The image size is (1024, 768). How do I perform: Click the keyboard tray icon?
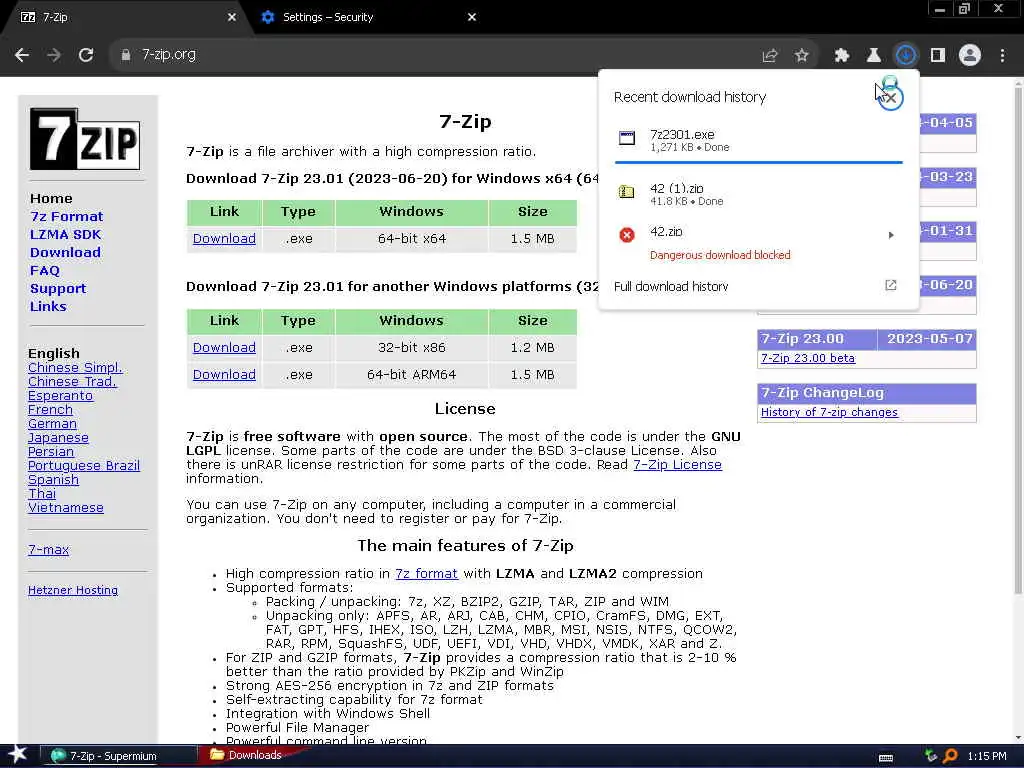click(886, 758)
